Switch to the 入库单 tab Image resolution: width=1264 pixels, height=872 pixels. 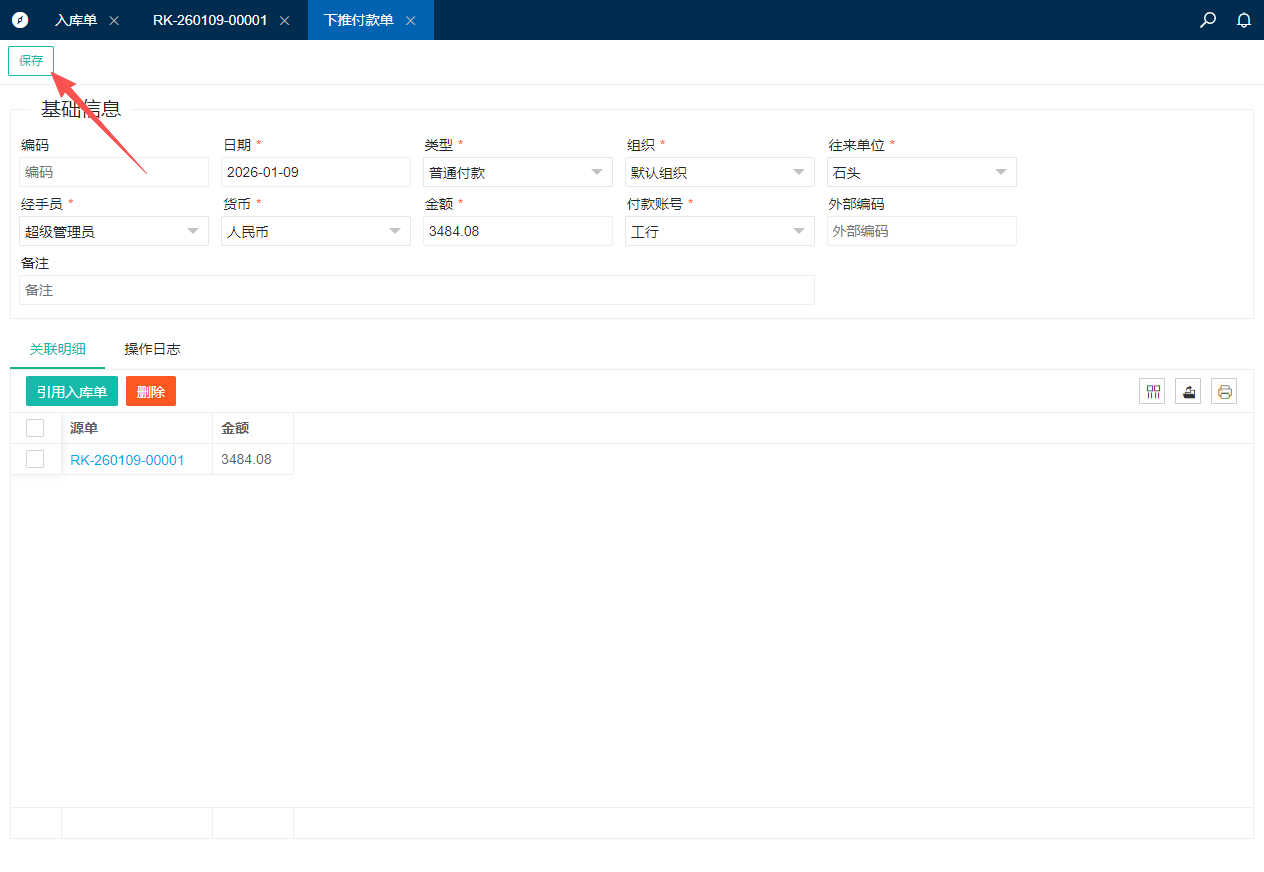(x=76, y=20)
